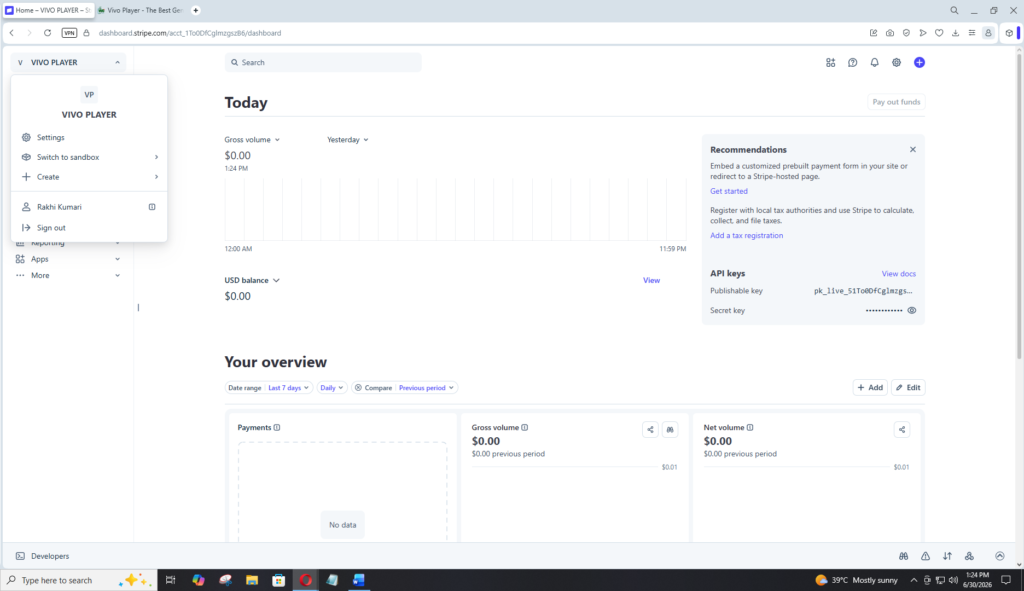Sign out of the account
The width and height of the screenshot is (1024, 591).
(89, 228)
